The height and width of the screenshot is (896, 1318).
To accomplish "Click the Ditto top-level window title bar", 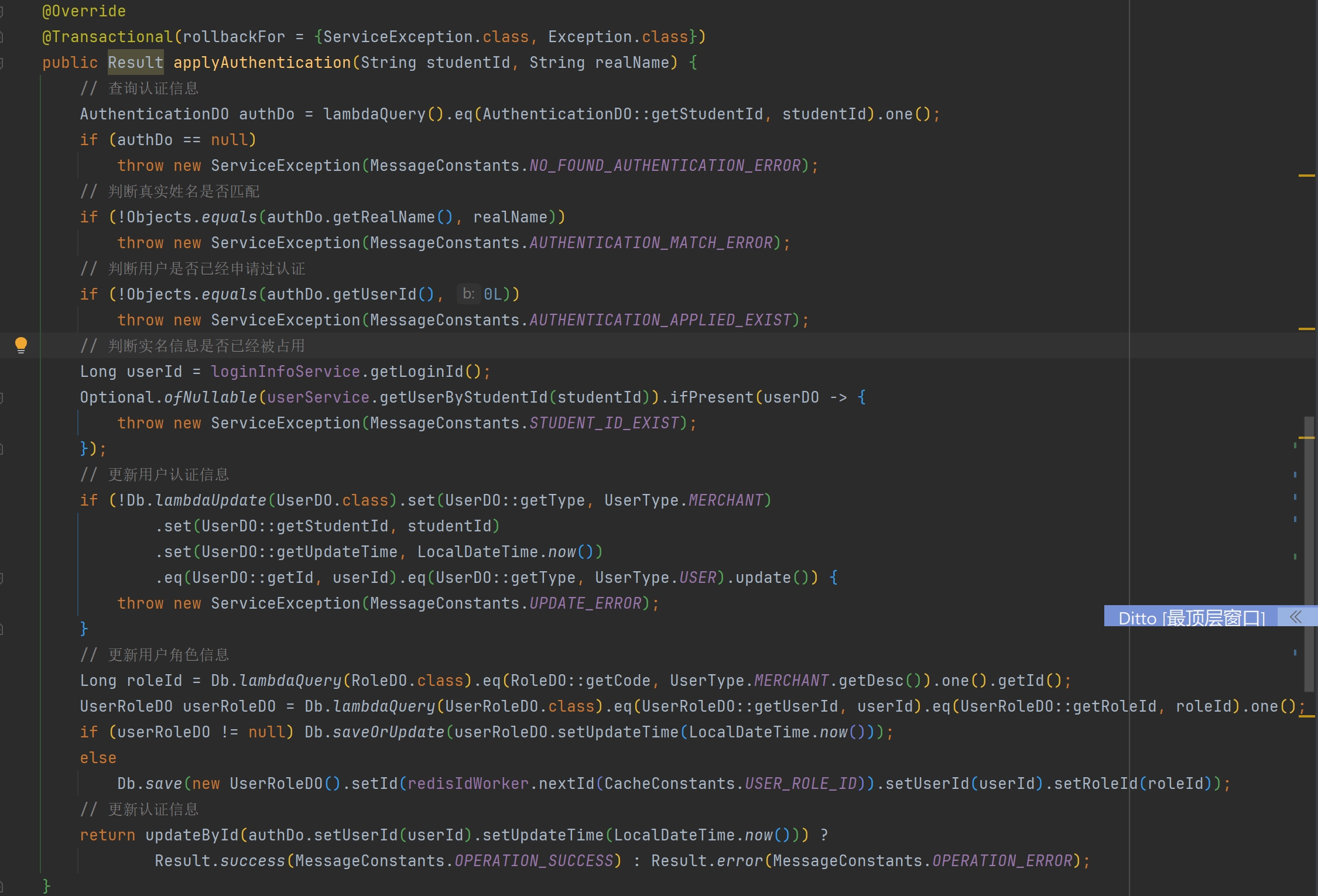I will point(1191,617).
